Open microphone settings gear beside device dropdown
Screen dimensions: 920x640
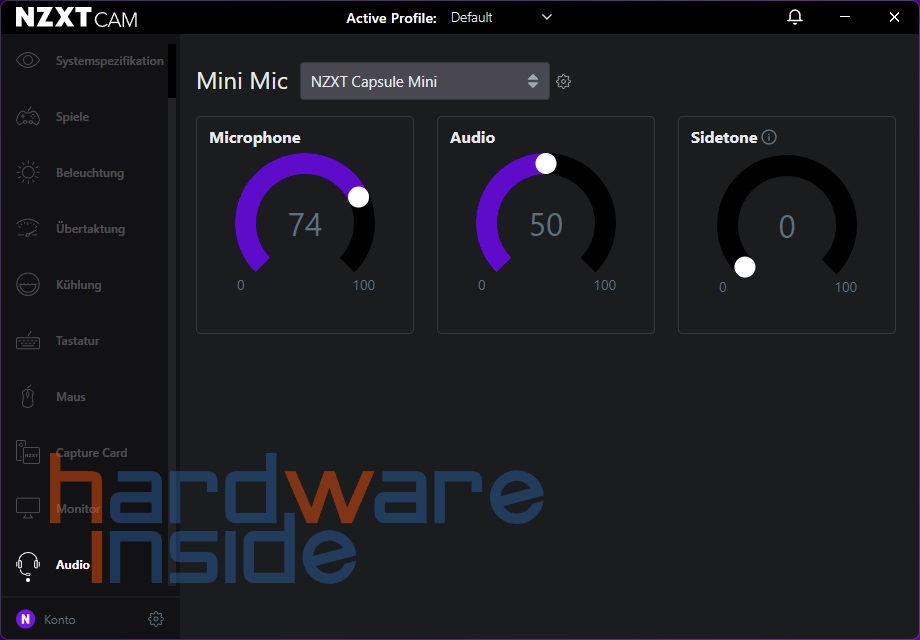pos(563,82)
